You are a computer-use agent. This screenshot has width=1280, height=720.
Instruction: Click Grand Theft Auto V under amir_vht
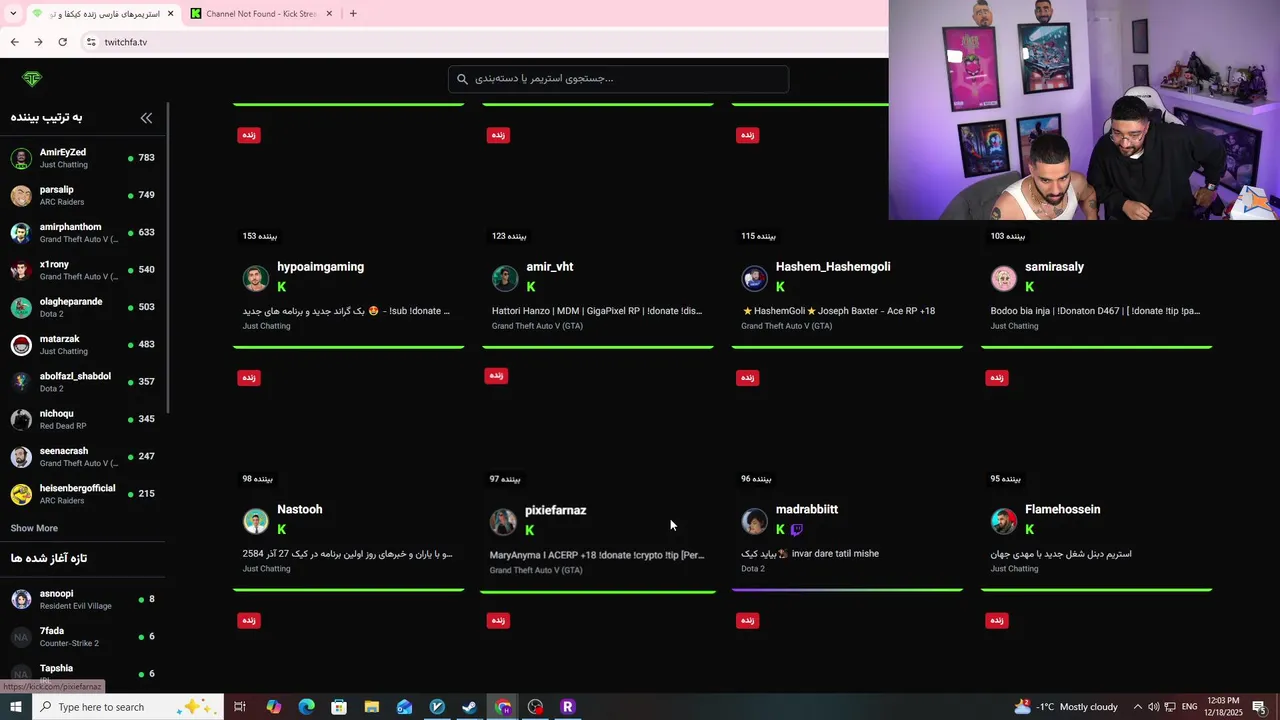click(x=537, y=326)
